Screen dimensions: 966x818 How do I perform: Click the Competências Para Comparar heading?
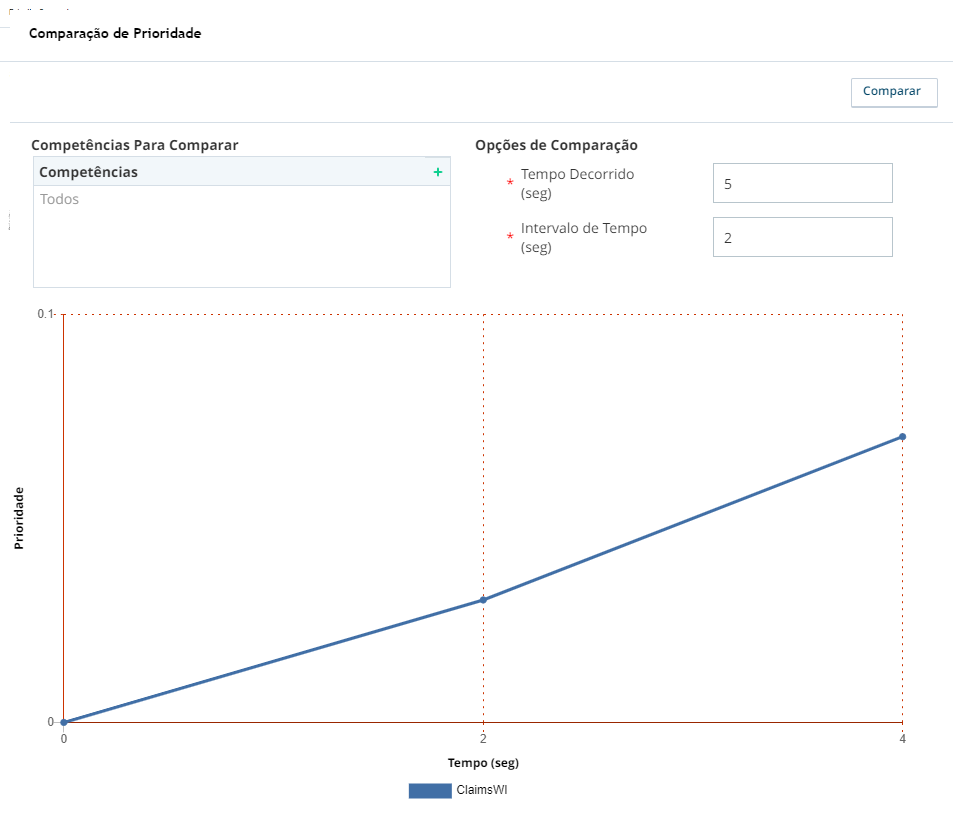pyautogui.click(x=134, y=145)
